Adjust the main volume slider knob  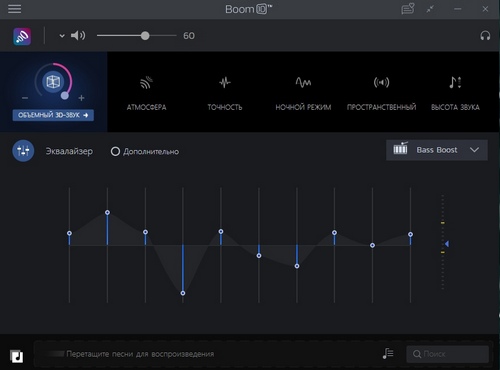(145, 36)
